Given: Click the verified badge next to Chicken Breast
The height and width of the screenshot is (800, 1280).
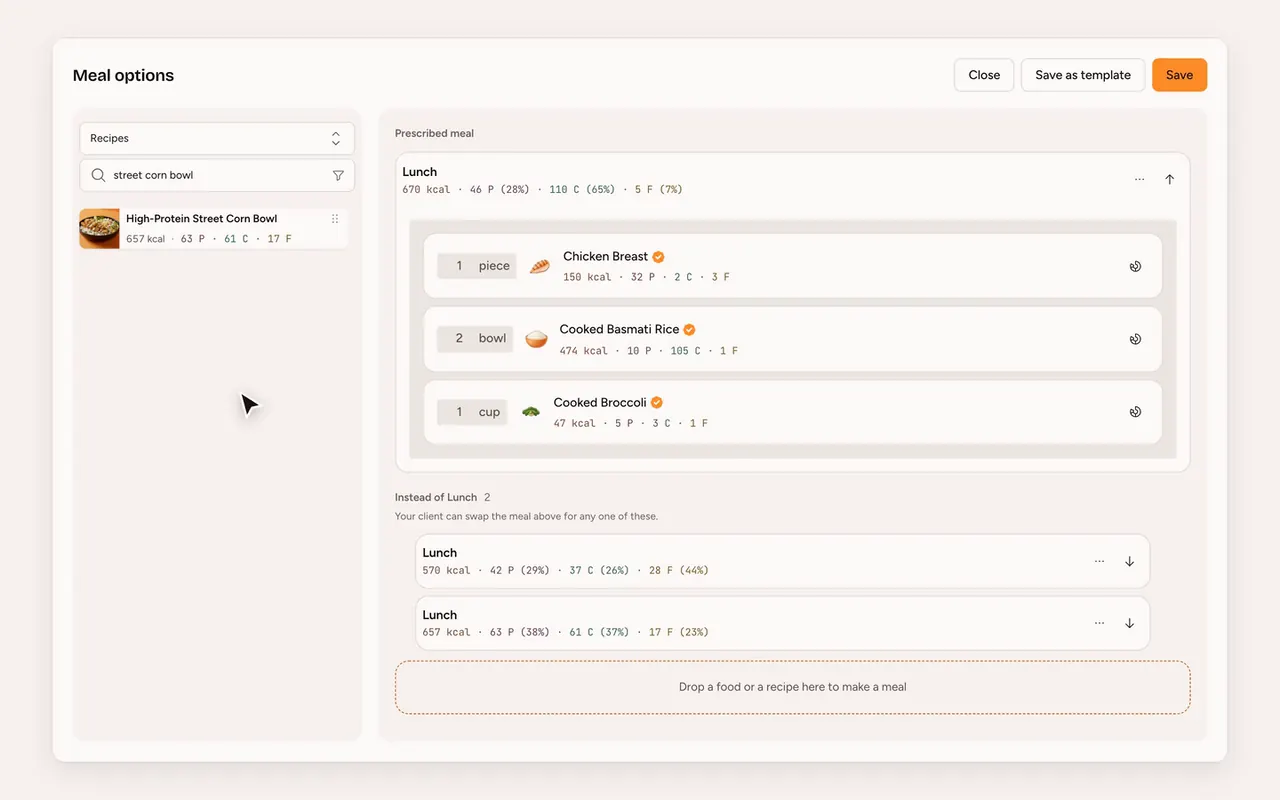Looking at the screenshot, I should (x=659, y=257).
